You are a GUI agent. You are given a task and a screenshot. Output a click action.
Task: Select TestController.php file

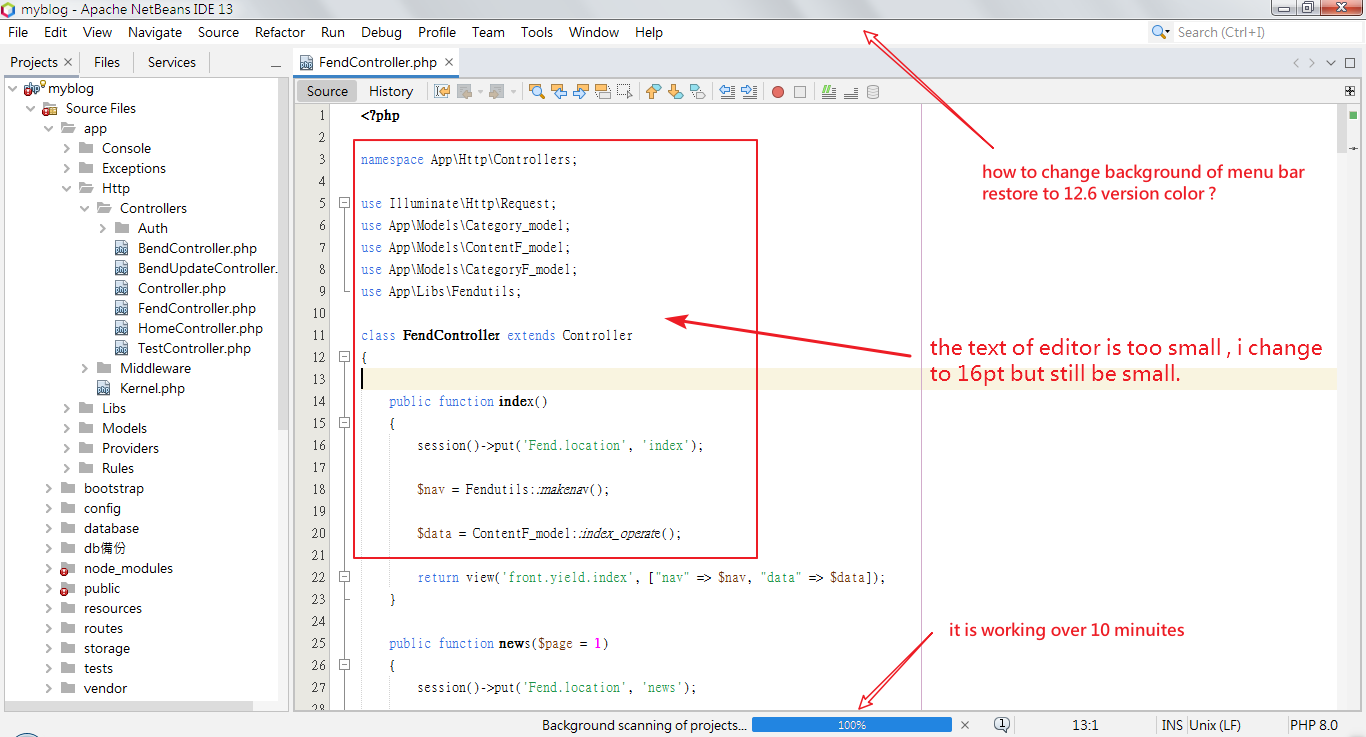pyautogui.click(x=194, y=348)
